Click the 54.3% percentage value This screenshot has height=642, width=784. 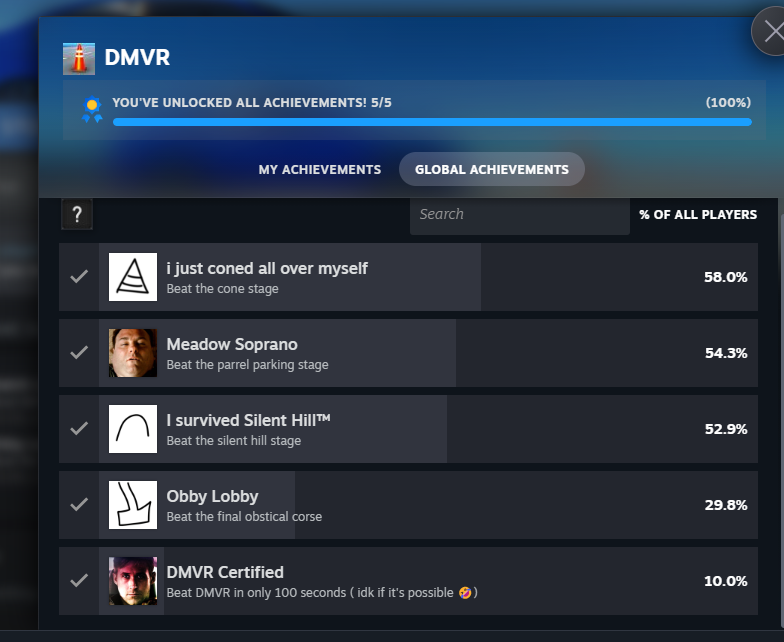[x=726, y=353]
